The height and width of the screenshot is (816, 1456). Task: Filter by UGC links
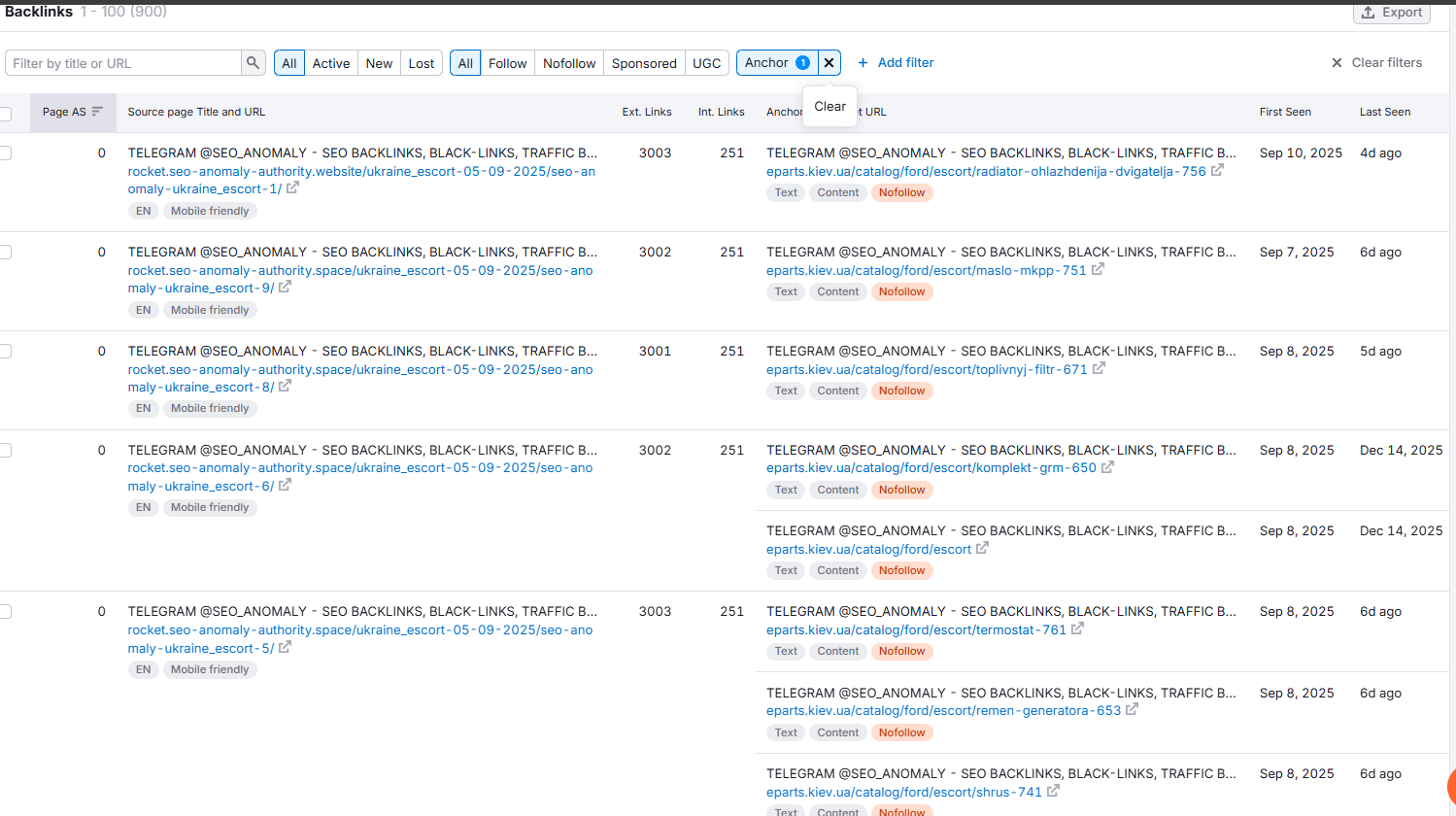[x=707, y=63]
